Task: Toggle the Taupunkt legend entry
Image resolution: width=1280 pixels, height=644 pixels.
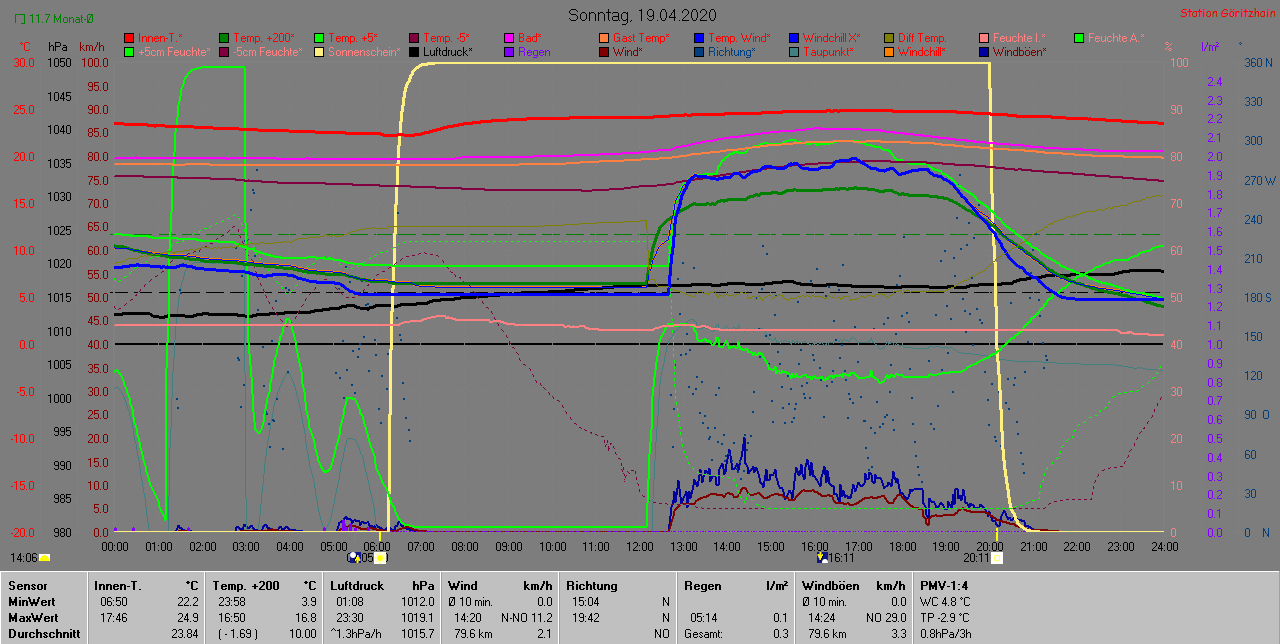Action: (822, 51)
